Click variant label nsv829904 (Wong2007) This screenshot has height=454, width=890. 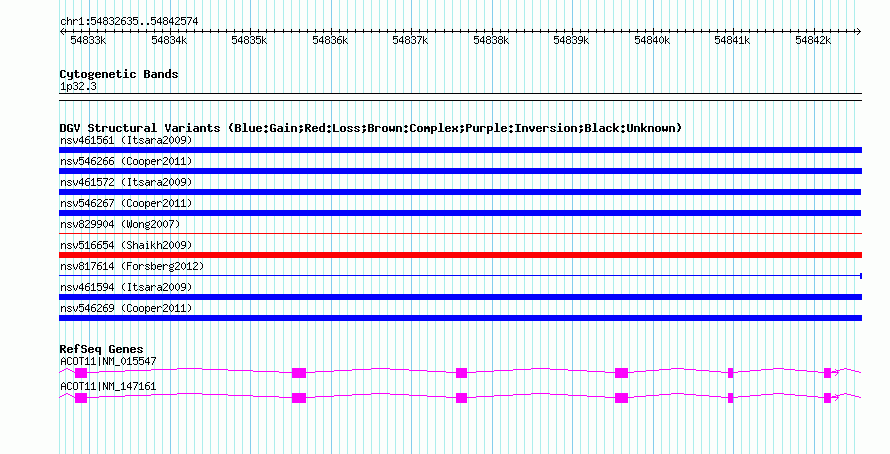pos(120,224)
